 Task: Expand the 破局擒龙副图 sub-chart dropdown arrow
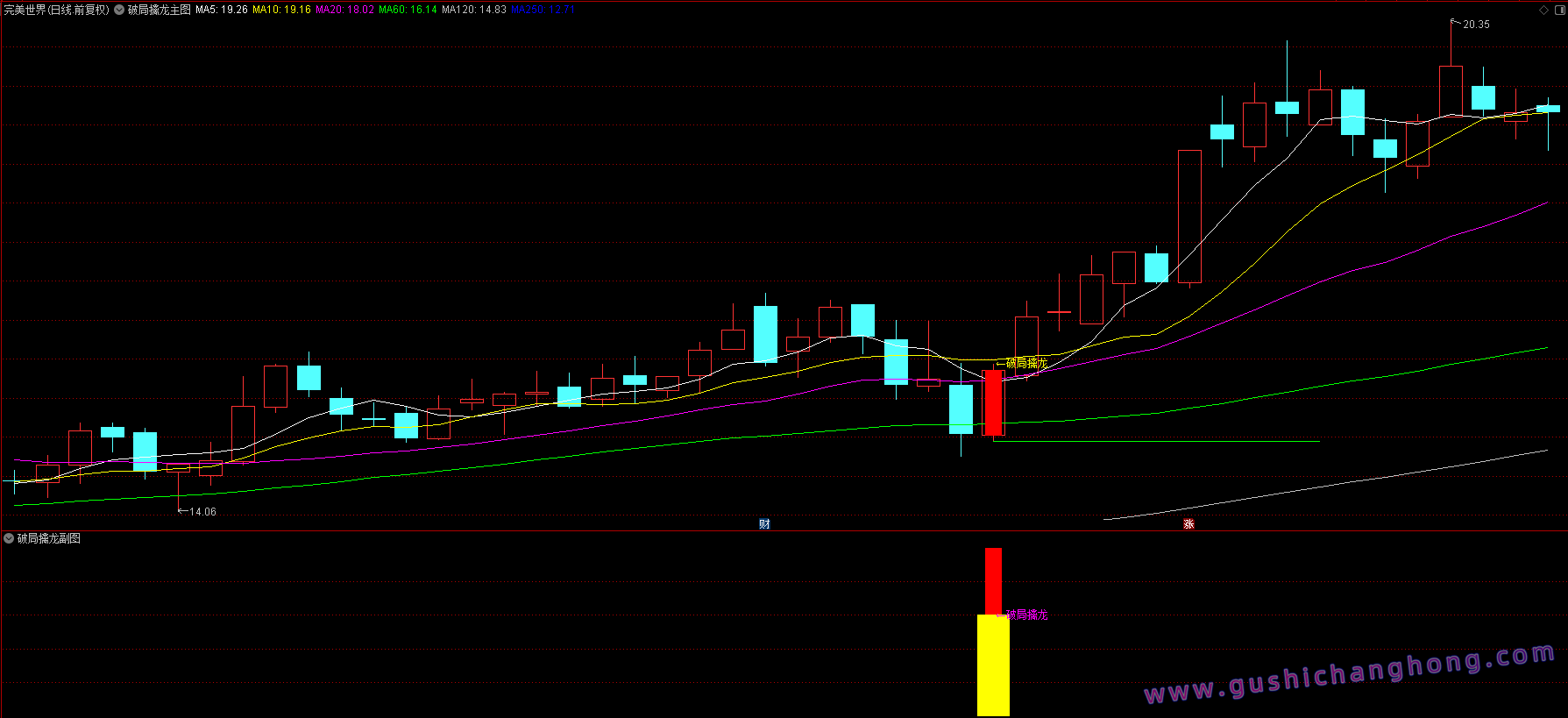click(x=9, y=538)
